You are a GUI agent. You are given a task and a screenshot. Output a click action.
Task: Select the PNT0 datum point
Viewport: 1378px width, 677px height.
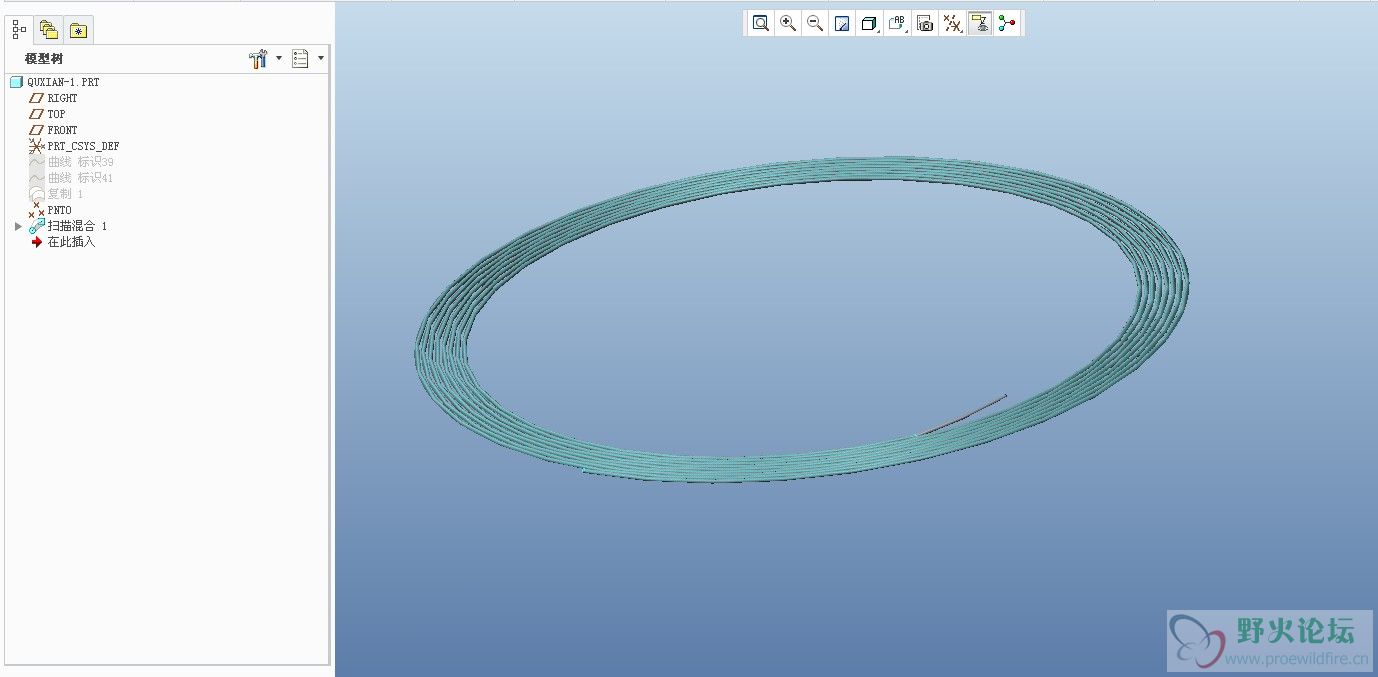[x=51, y=210]
